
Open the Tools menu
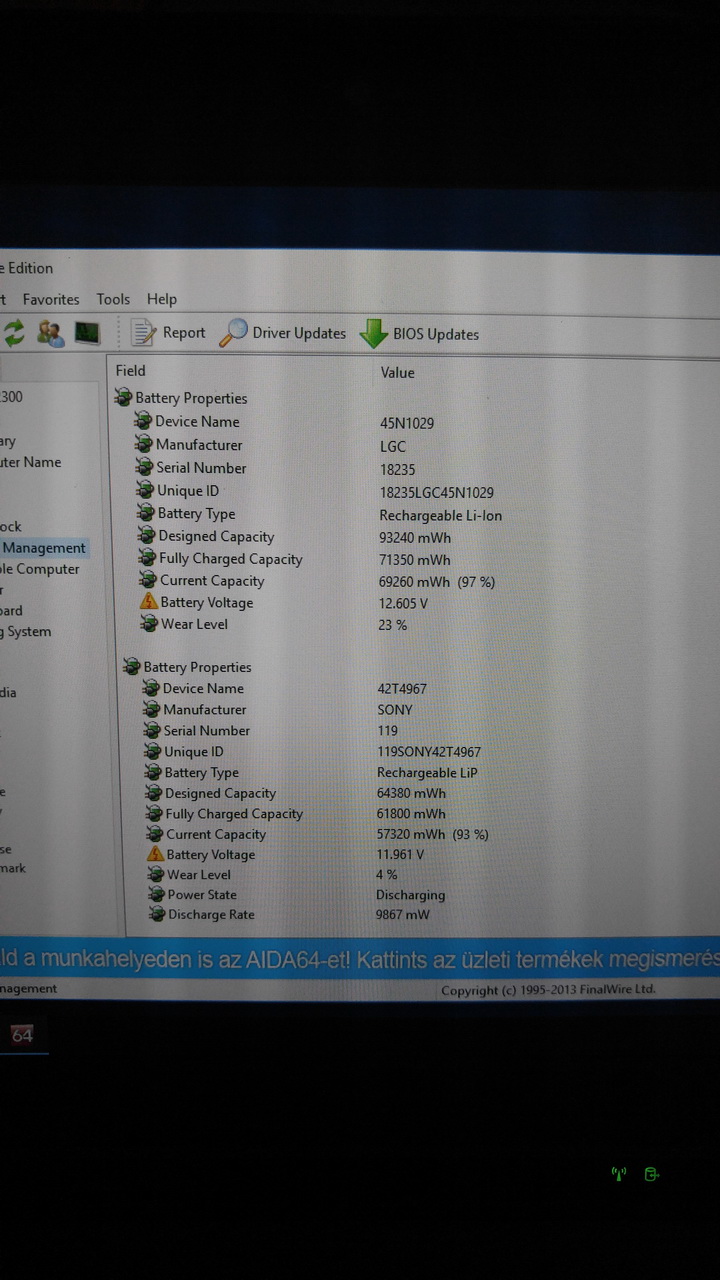pos(113,299)
